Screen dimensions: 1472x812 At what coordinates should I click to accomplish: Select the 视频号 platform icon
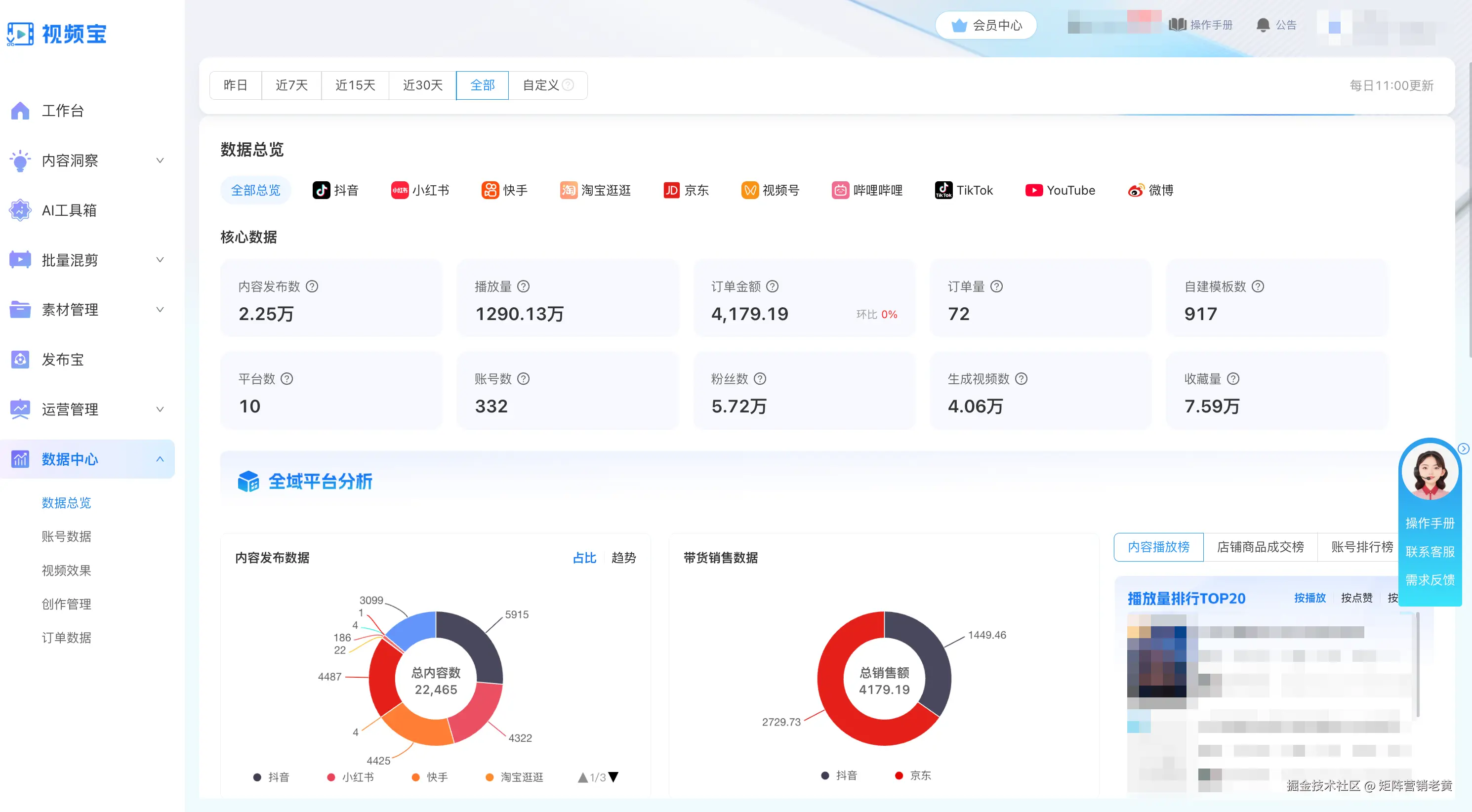(750, 190)
